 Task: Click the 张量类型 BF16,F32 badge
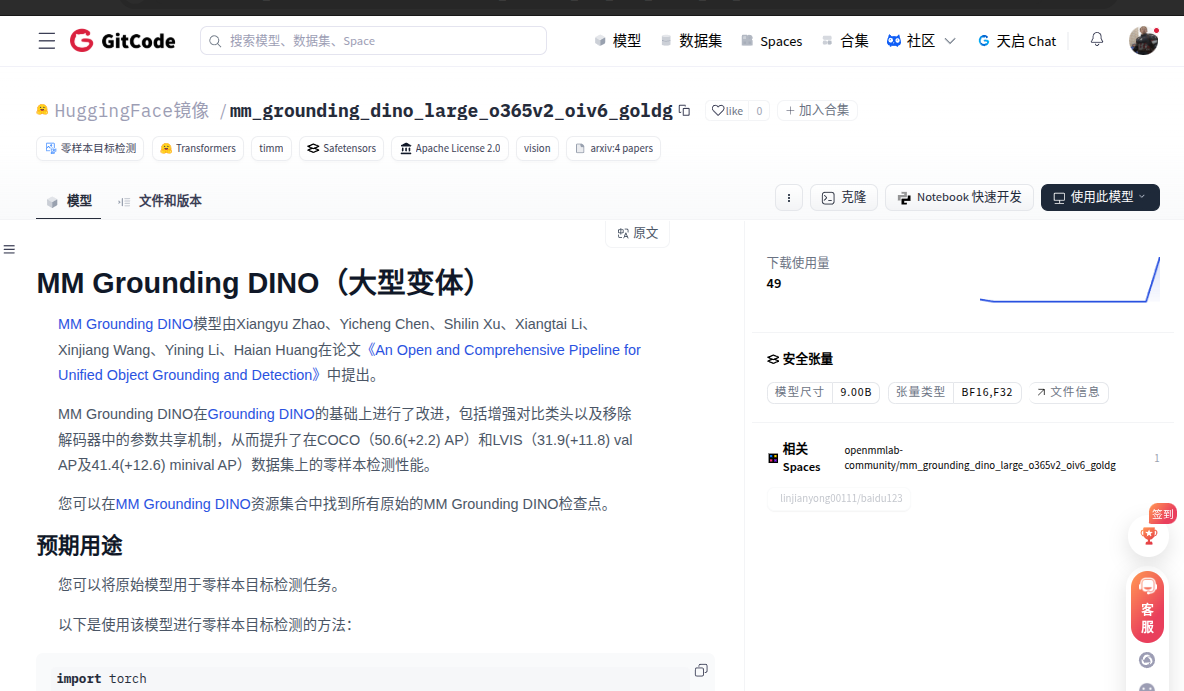(x=954, y=392)
